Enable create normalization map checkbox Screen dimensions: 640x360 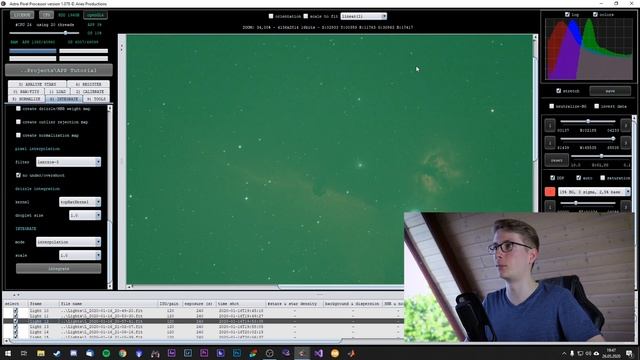[x=18, y=135]
